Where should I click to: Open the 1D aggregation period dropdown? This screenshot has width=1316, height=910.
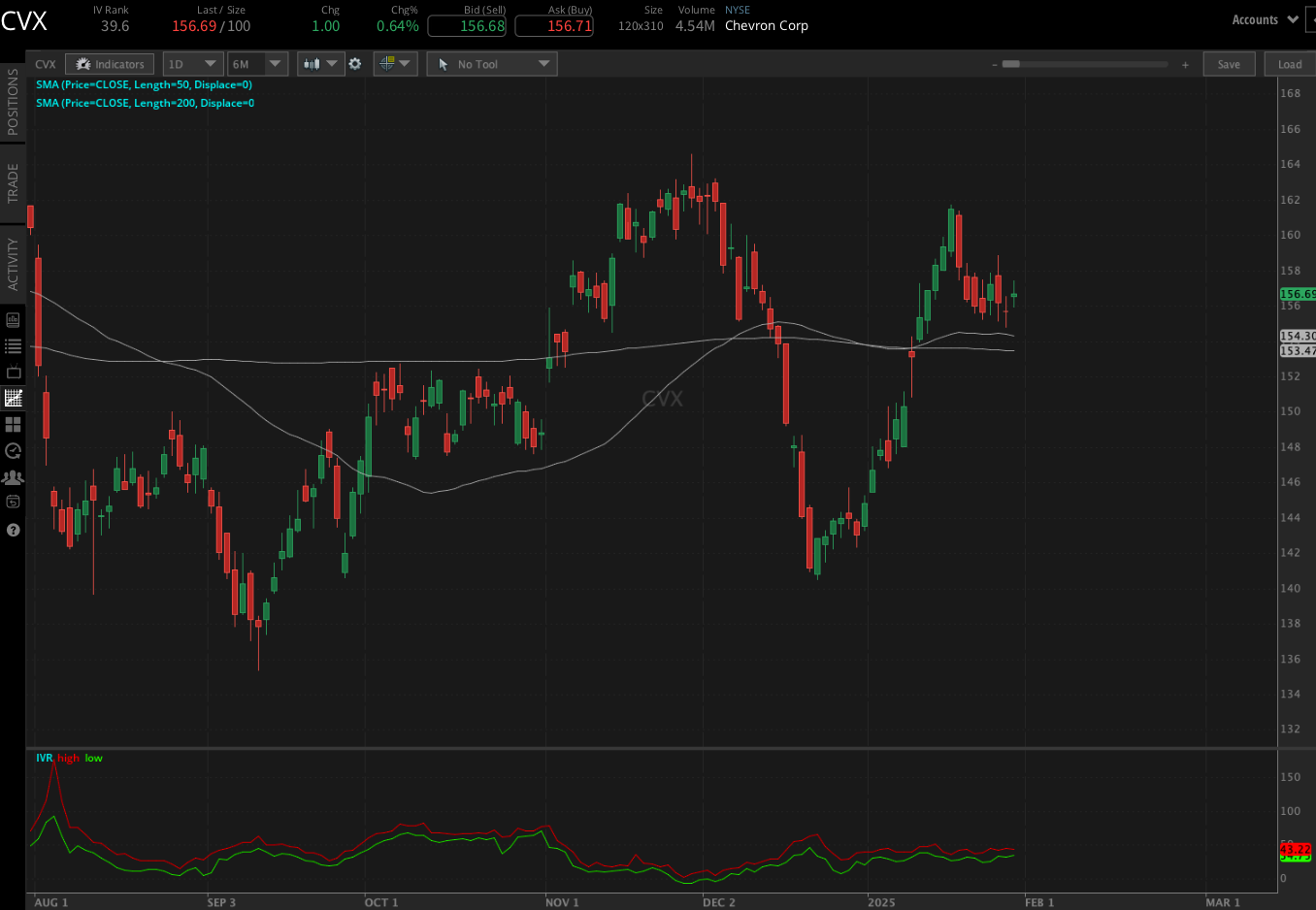point(193,64)
